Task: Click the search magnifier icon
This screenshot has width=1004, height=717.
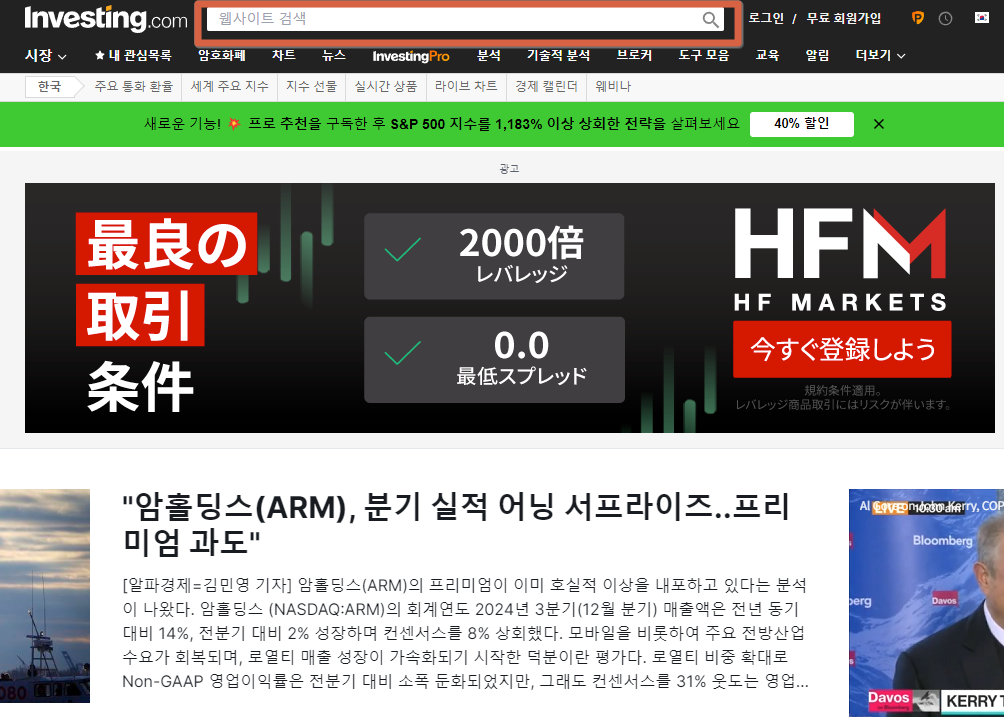Action: [711, 19]
